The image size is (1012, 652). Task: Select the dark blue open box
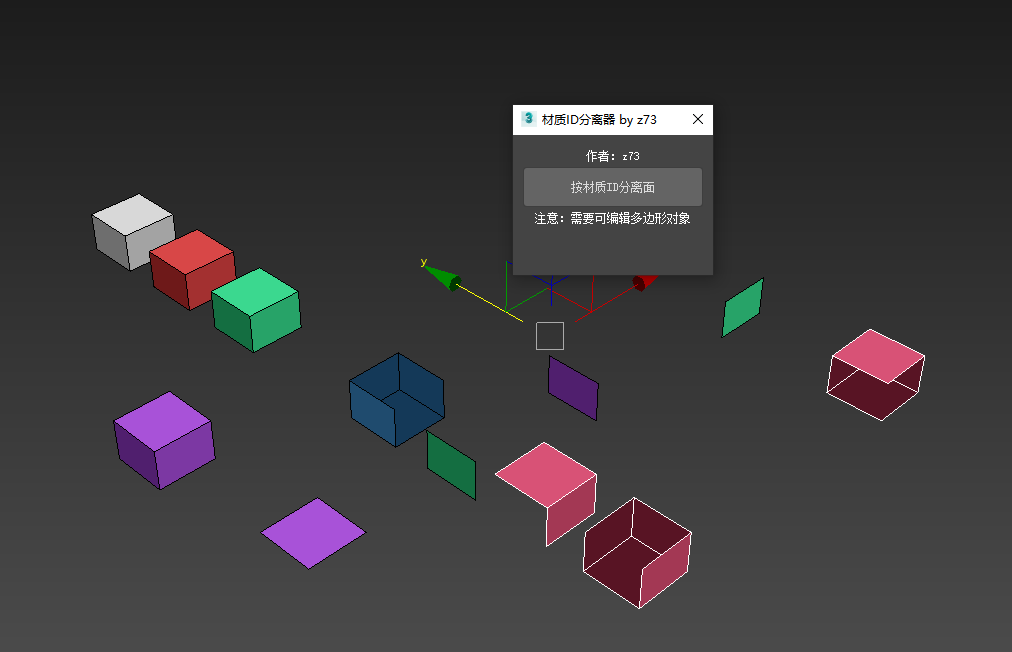coord(396,400)
